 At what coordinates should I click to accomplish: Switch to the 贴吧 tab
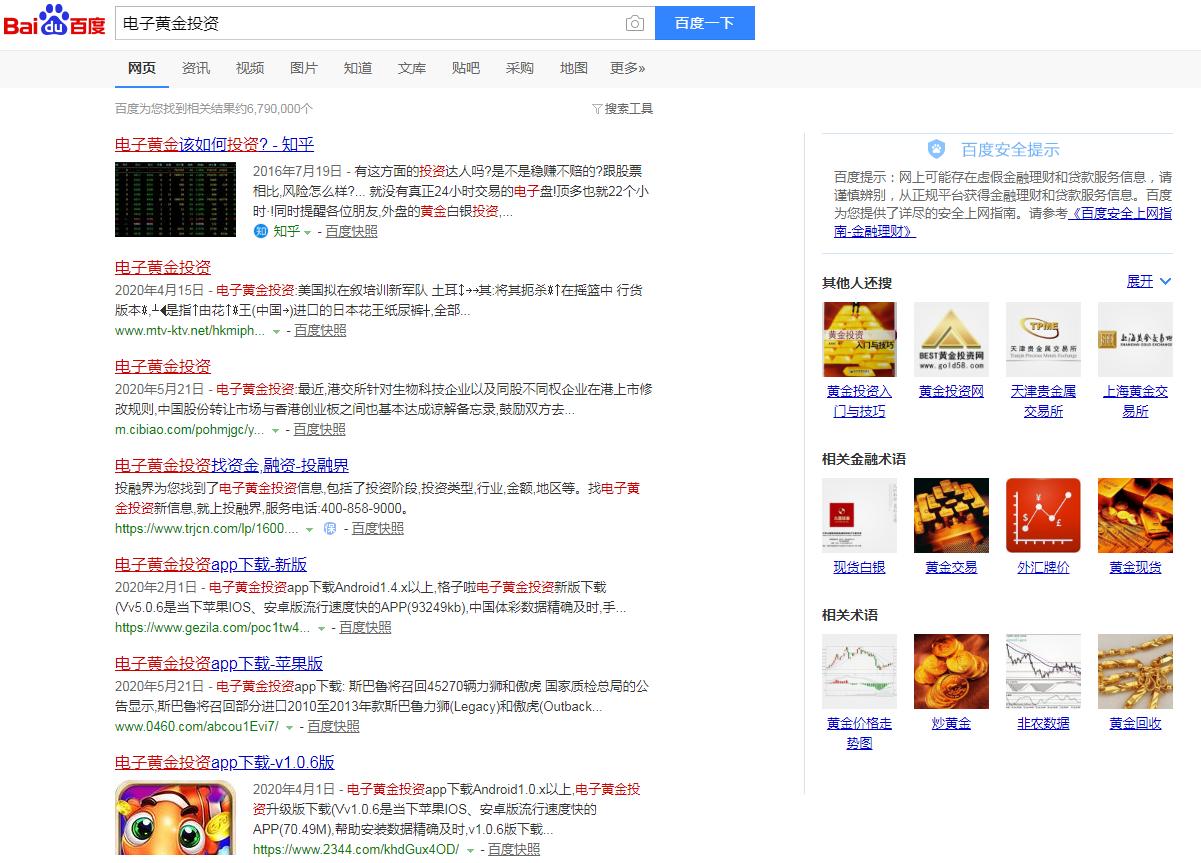click(466, 68)
